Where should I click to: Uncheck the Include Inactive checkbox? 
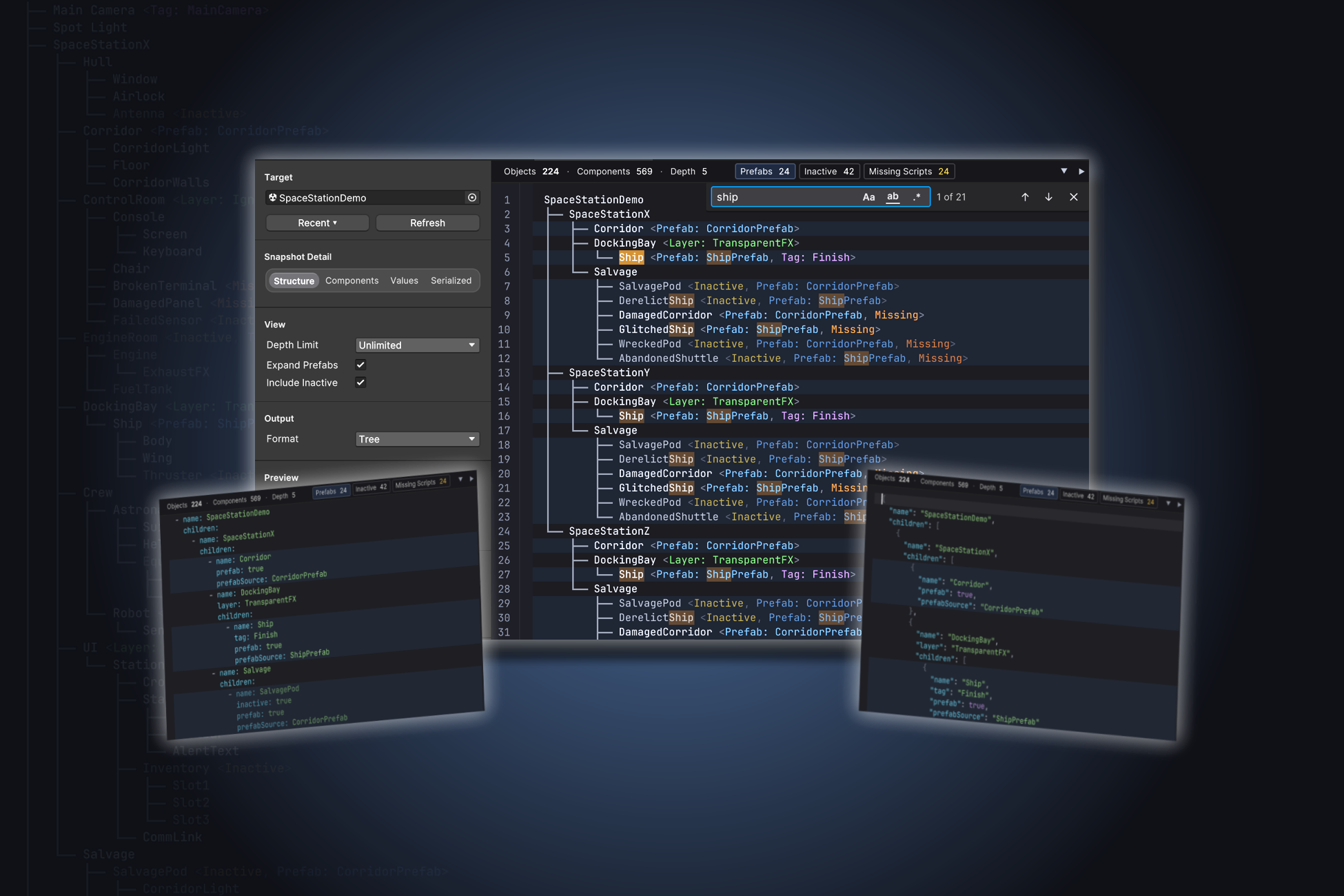(x=360, y=383)
